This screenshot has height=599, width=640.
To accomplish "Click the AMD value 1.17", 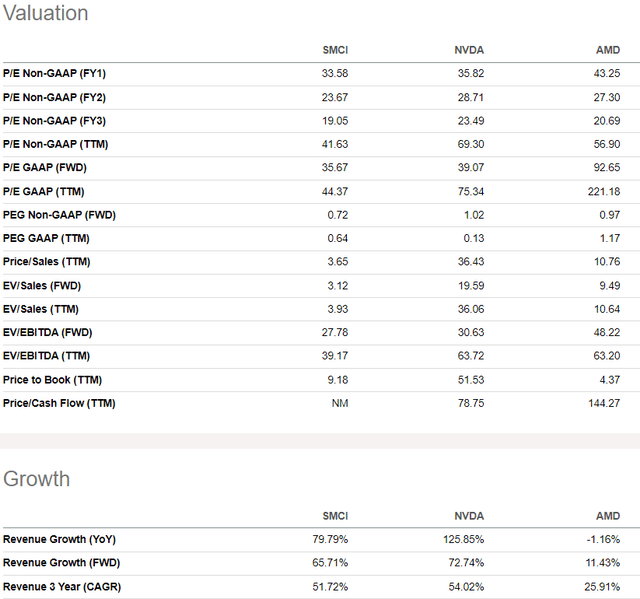I will click(x=610, y=238).
